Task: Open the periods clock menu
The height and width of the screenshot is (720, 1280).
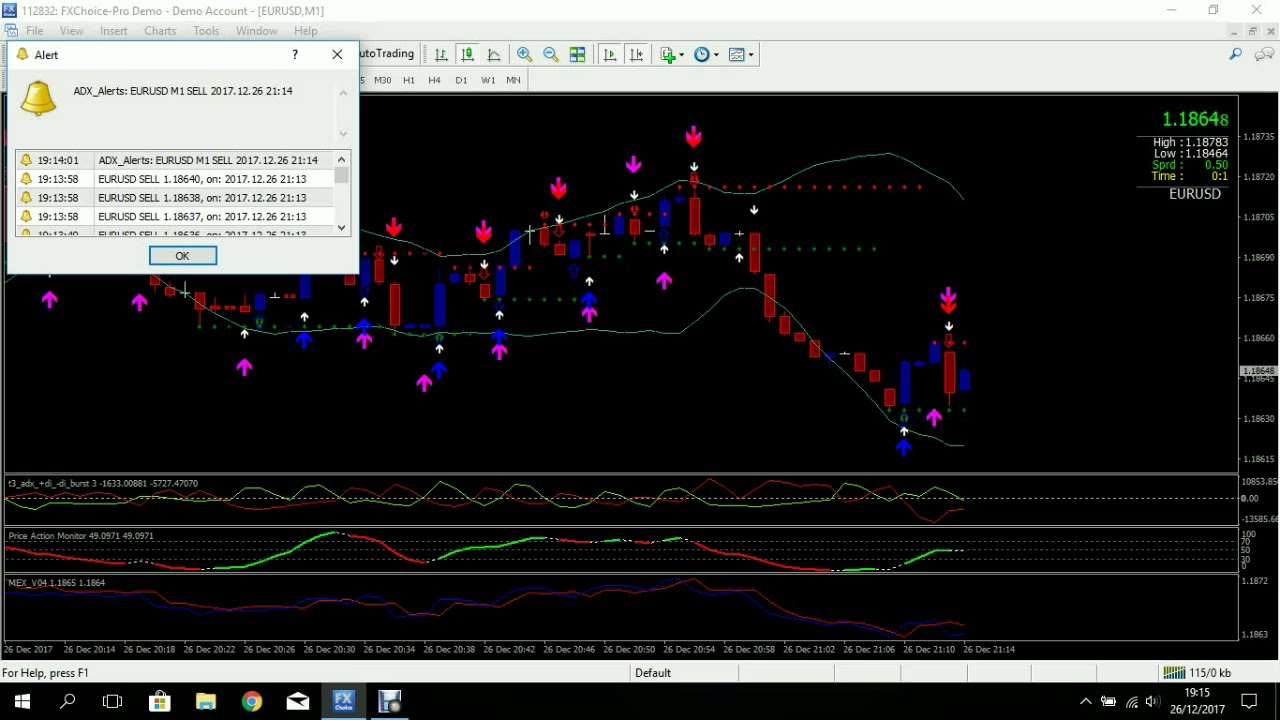Action: point(702,55)
